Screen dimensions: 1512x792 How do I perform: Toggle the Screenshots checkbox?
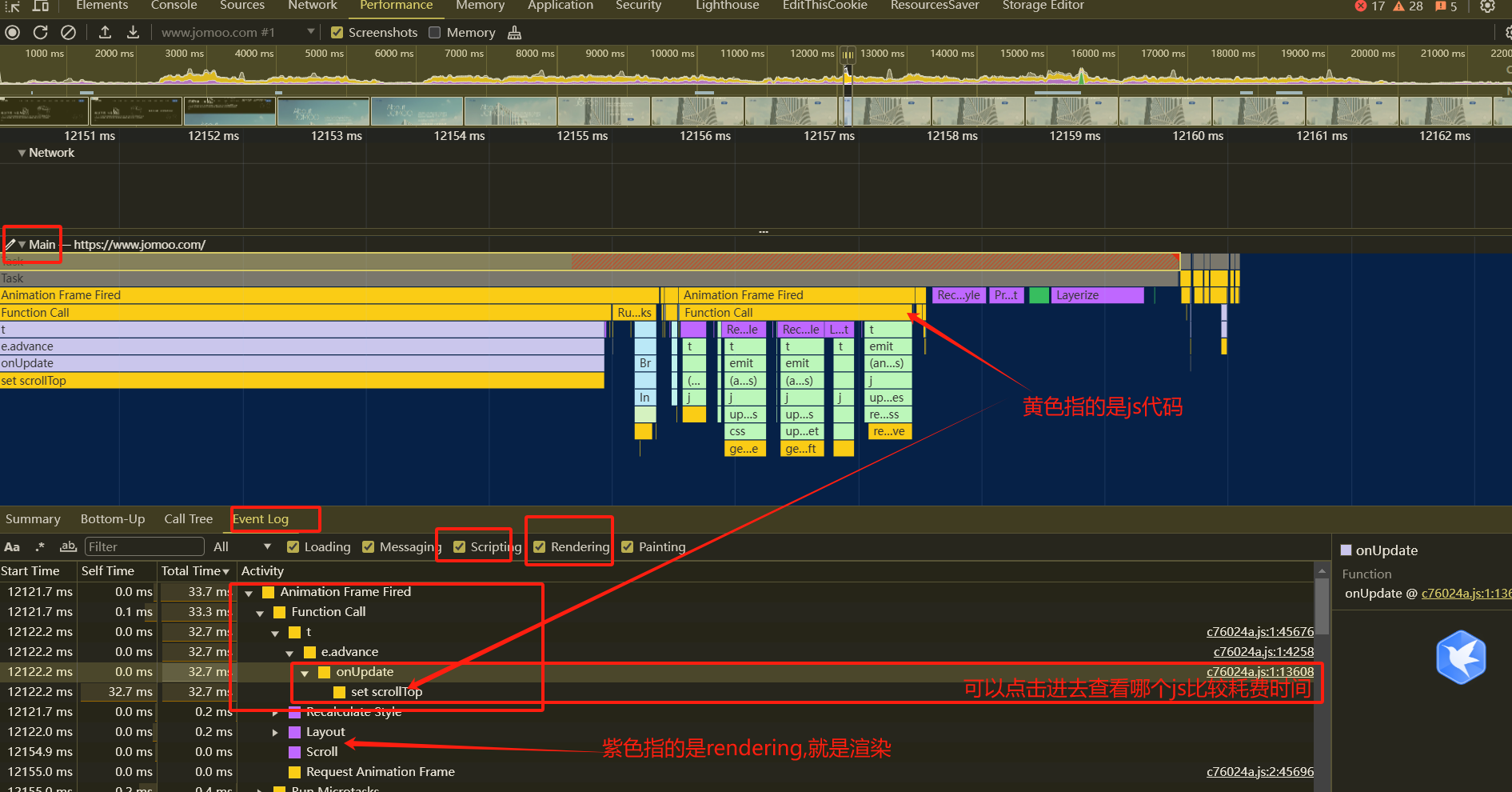pos(337,32)
